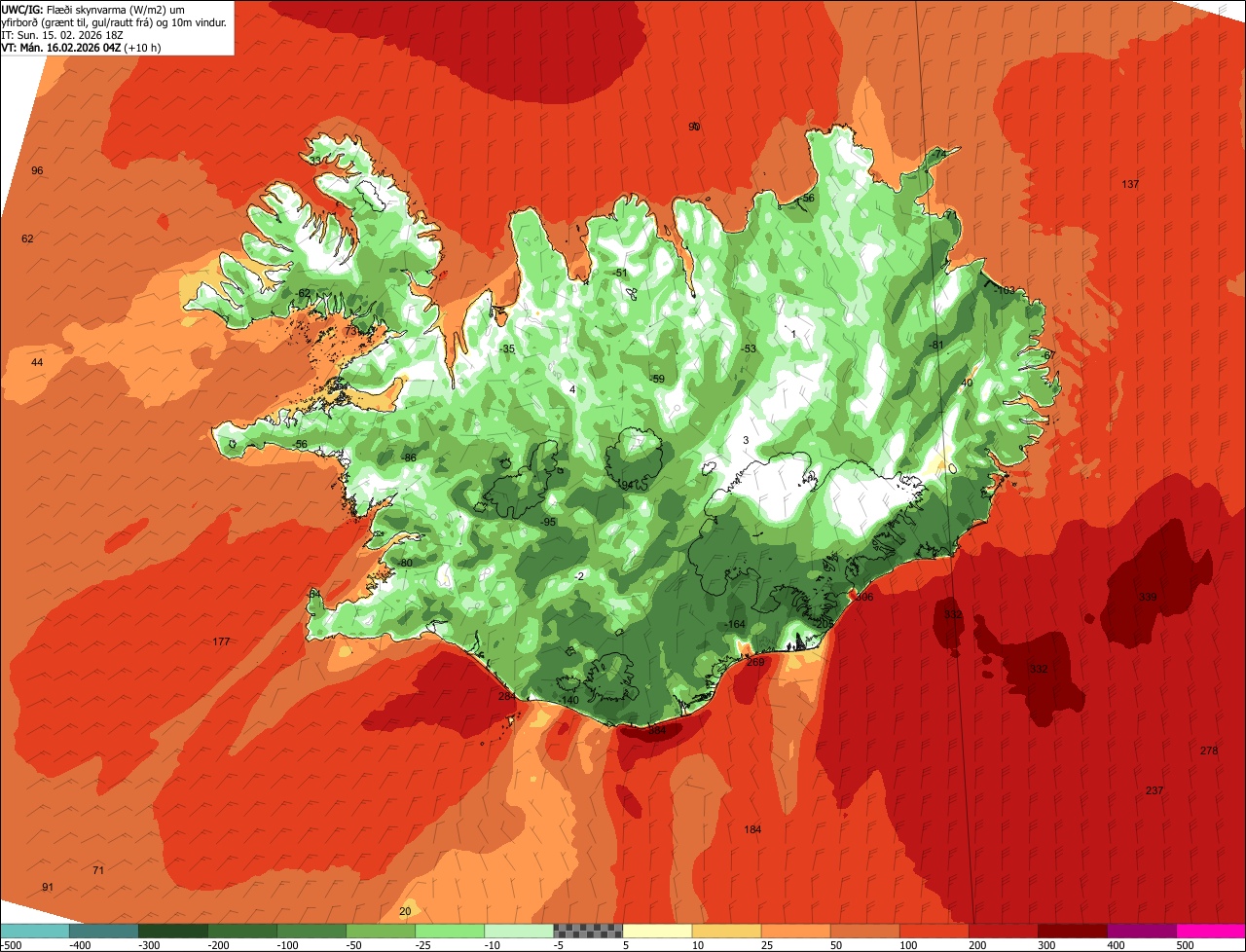Click the ocean value 237

(x=1154, y=790)
